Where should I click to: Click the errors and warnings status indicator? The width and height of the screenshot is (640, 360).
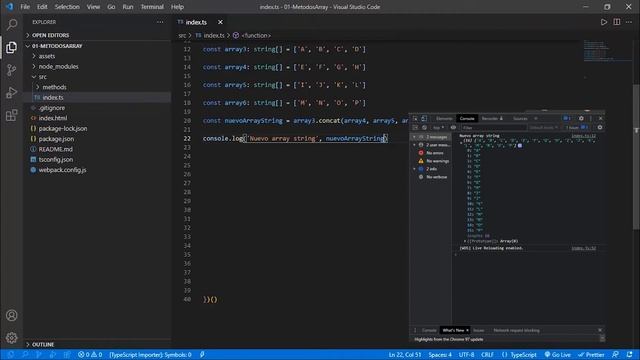click(90, 355)
